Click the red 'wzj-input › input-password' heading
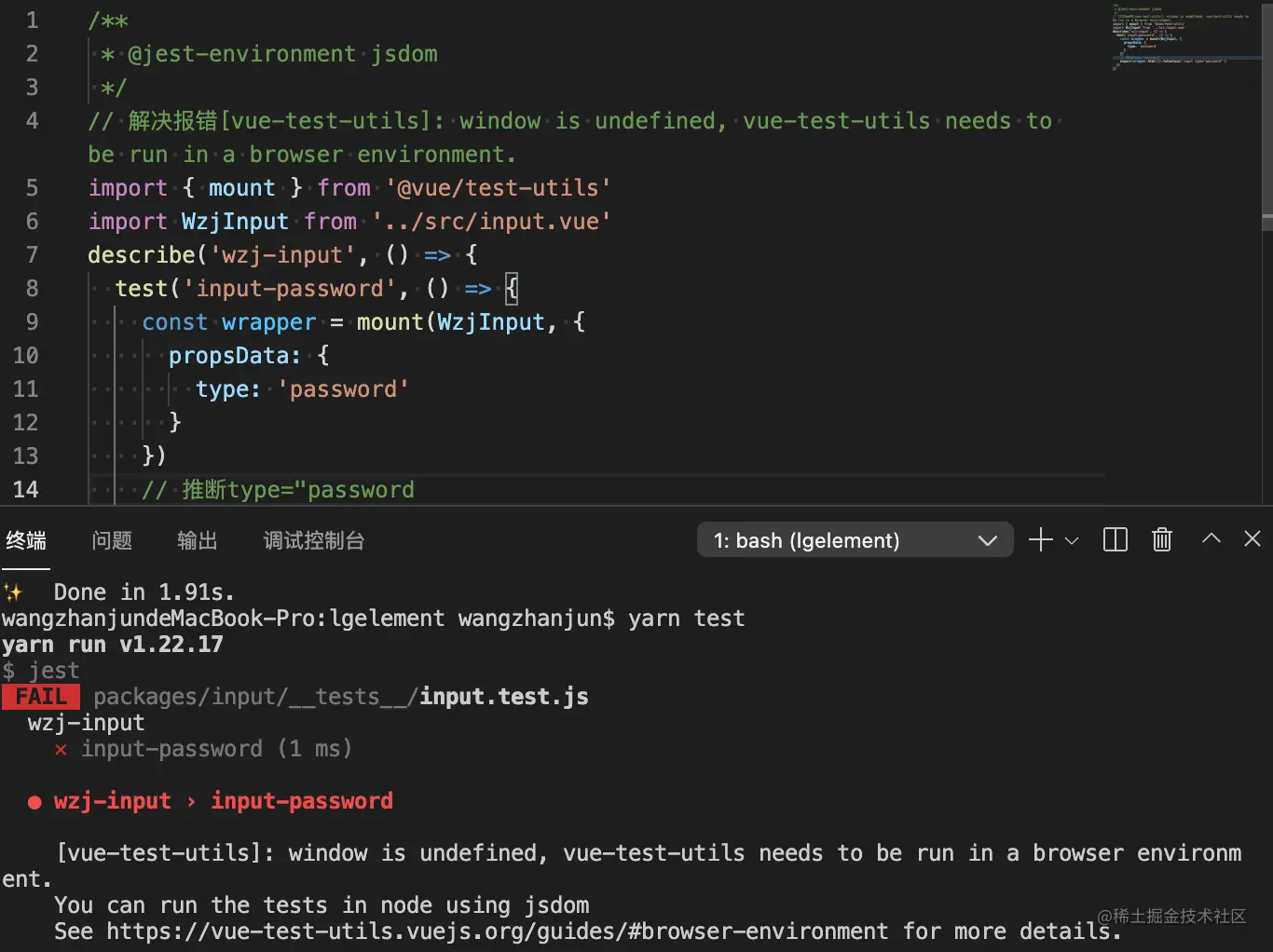The width and height of the screenshot is (1273, 952). point(224,801)
